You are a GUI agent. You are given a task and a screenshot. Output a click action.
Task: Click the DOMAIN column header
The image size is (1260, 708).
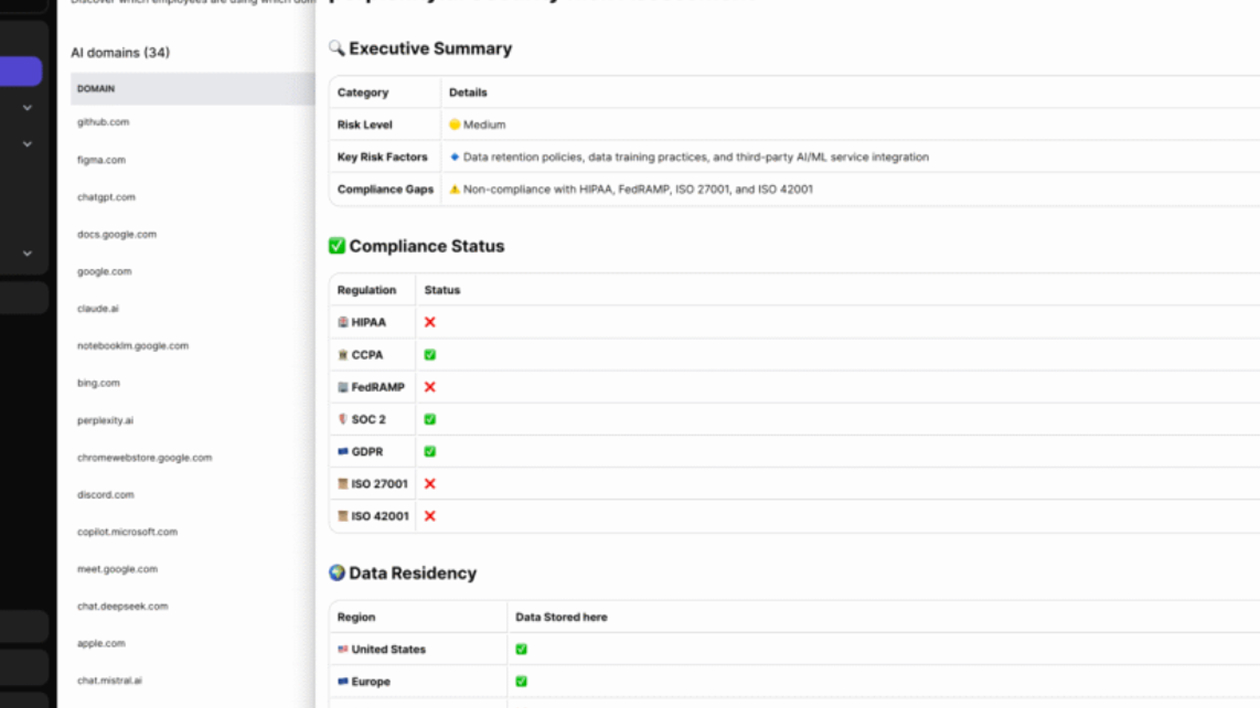click(96, 89)
